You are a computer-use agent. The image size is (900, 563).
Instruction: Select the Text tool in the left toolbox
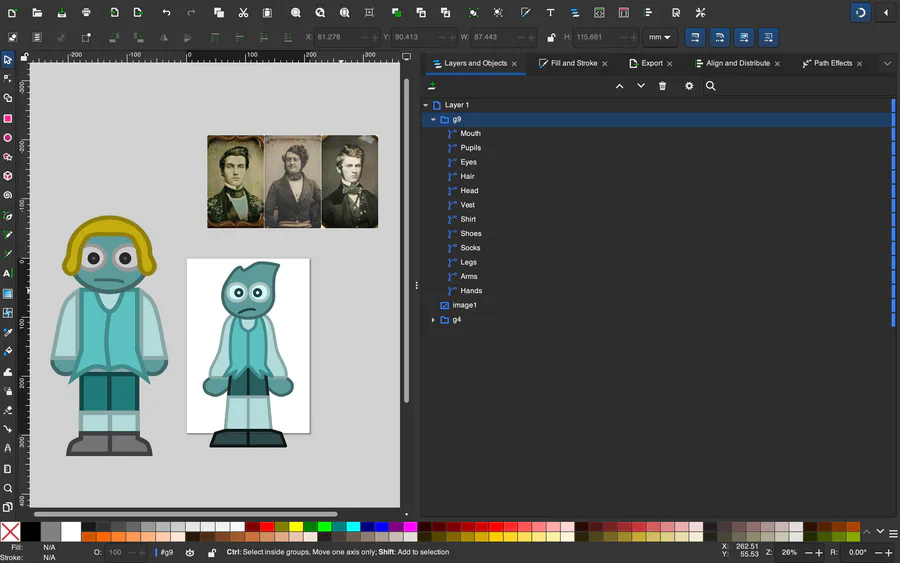[x=8, y=273]
